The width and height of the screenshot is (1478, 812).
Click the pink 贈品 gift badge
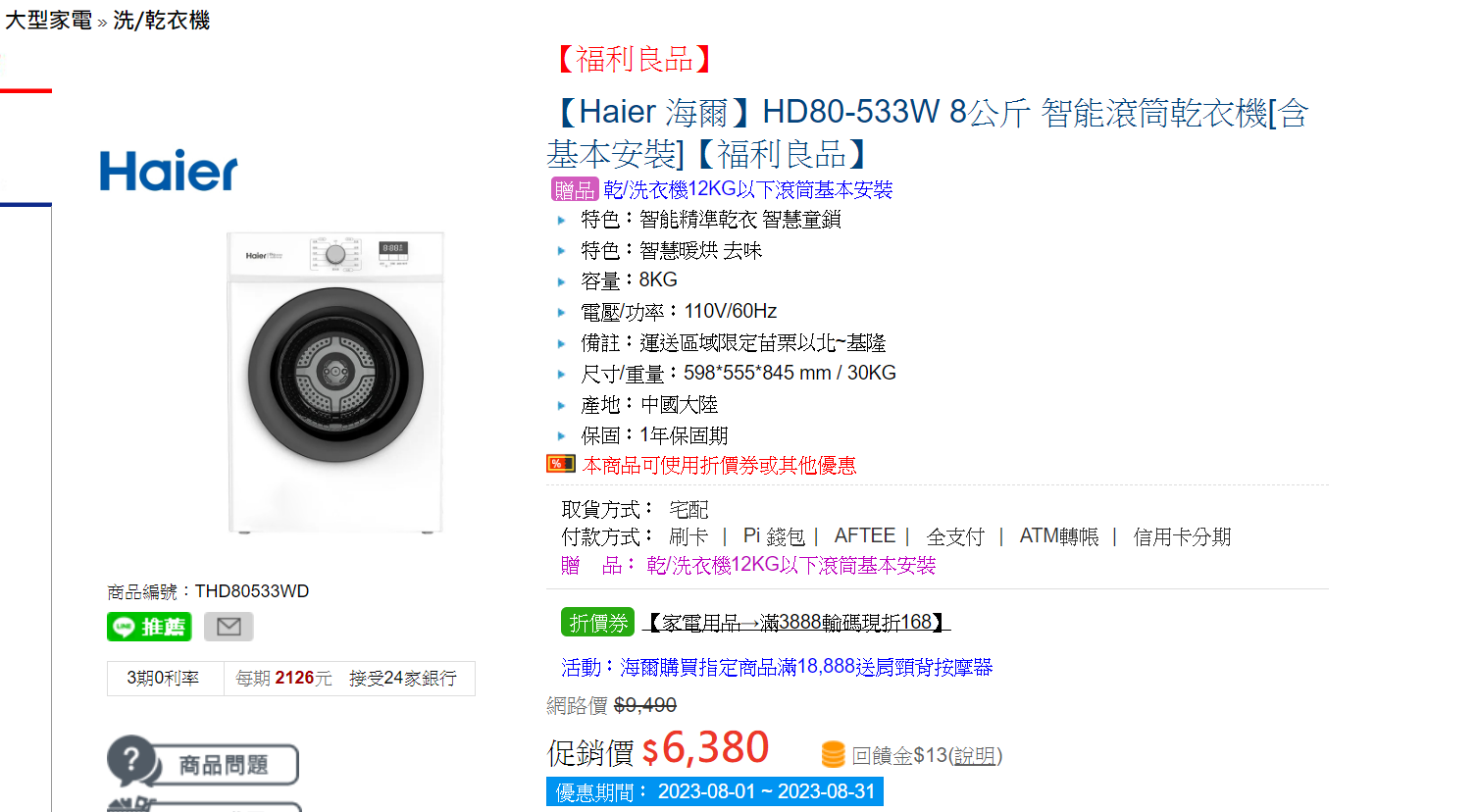coord(575,190)
